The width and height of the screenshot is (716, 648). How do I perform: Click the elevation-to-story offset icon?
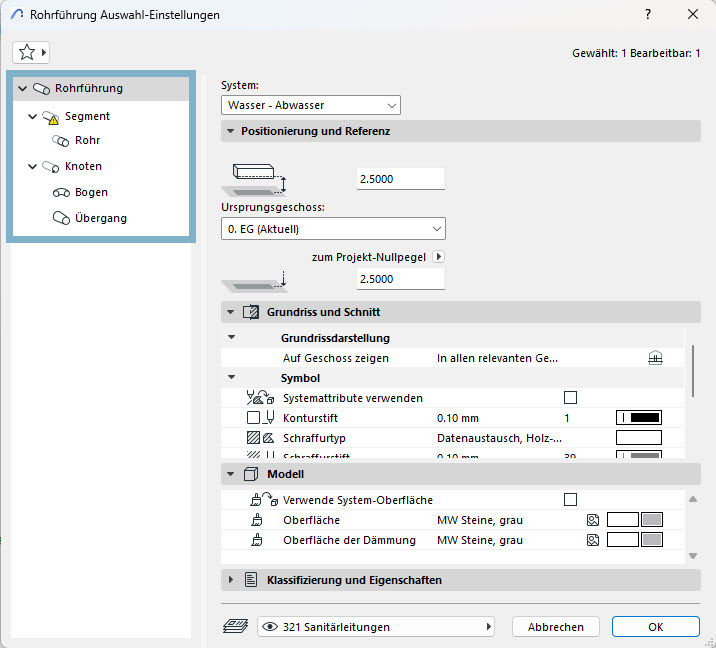pos(254,179)
